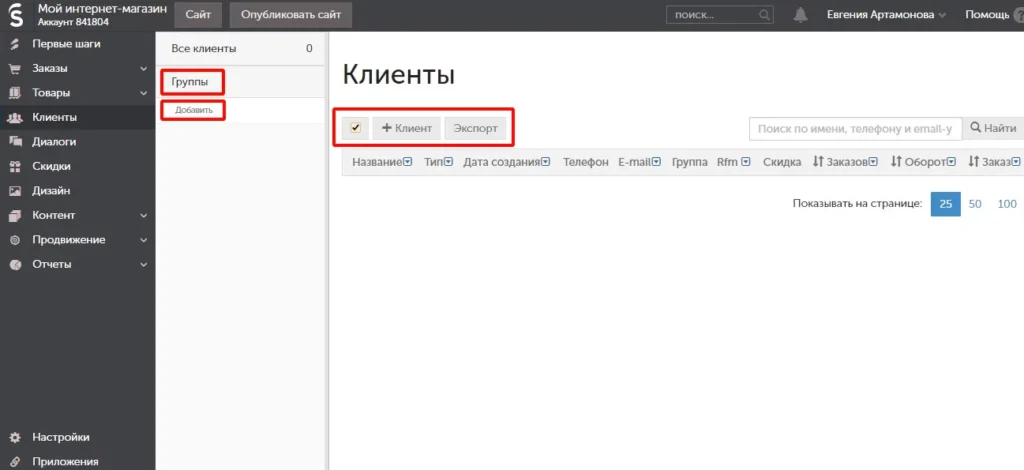1024x470 pixels.
Task: Click the InSales logo icon
Action: click(16, 15)
